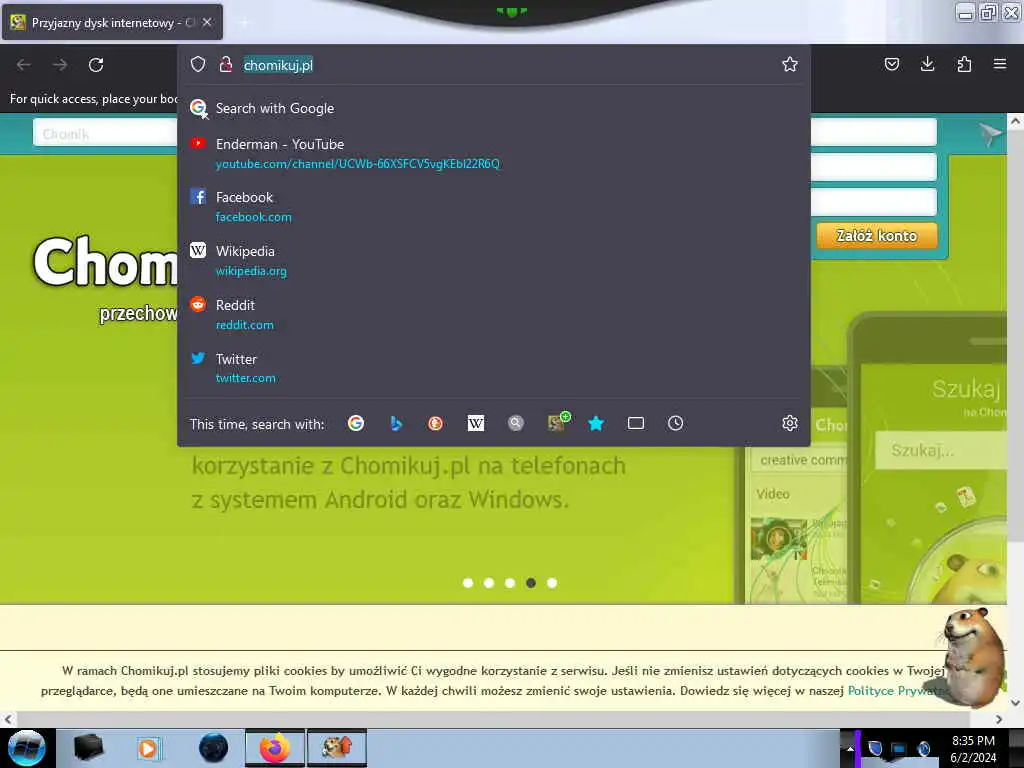
Task: Select the fifth carousel dot
Action: coord(552,583)
